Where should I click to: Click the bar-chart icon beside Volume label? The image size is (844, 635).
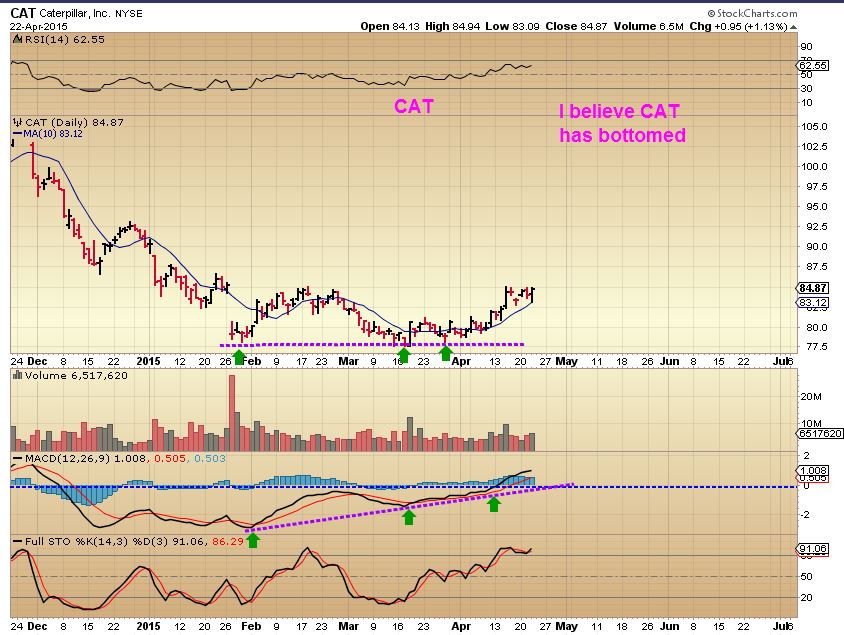(17, 375)
